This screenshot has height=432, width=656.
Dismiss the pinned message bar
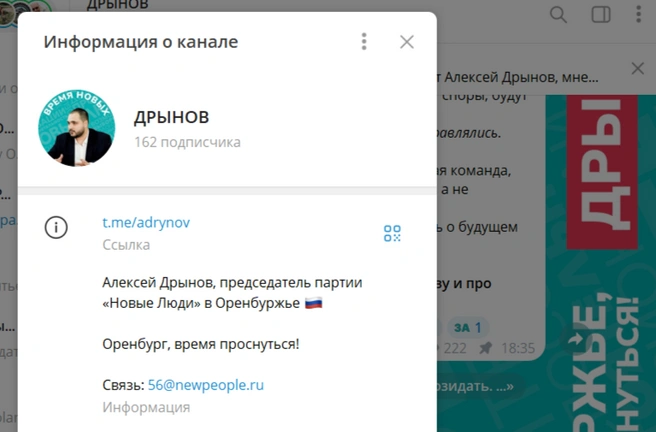point(638,68)
